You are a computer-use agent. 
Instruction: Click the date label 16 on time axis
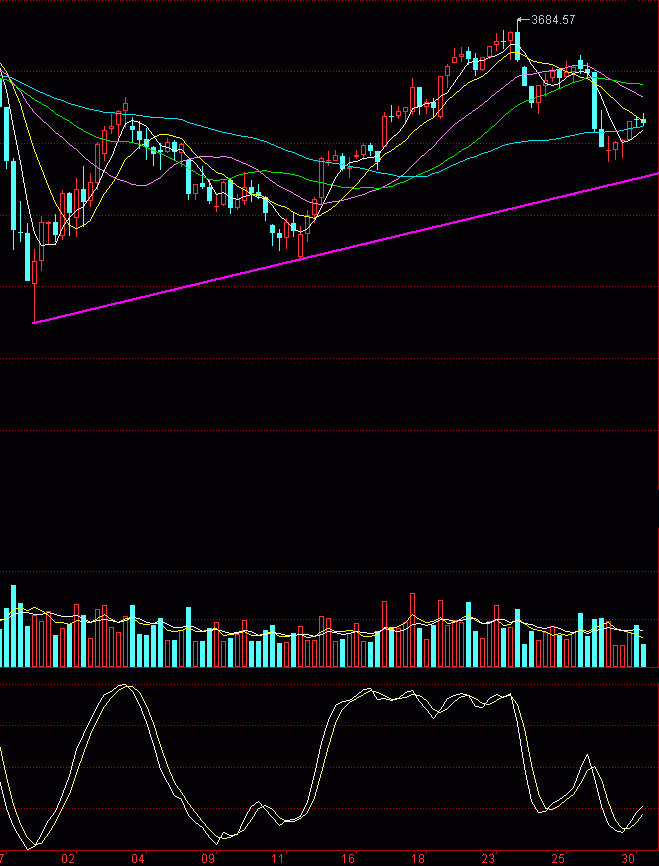click(x=348, y=859)
